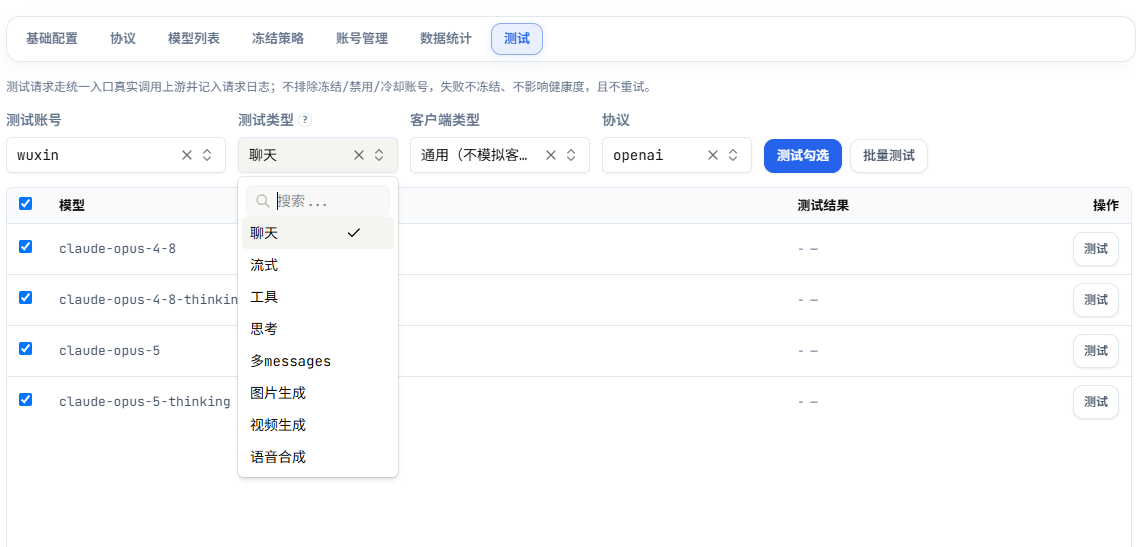The width and height of the screenshot is (1136, 547).
Task: Run 测试 for claude-opus-5-thinking
Action: (1096, 401)
